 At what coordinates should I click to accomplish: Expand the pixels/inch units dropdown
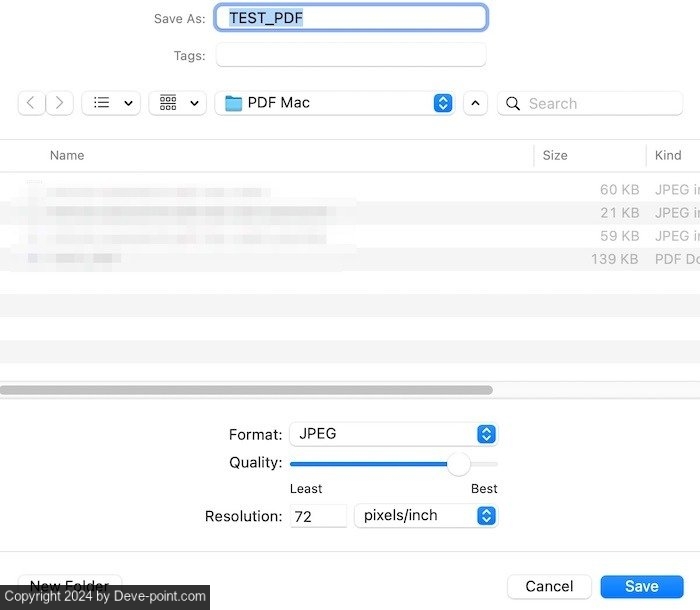click(486, 516)
